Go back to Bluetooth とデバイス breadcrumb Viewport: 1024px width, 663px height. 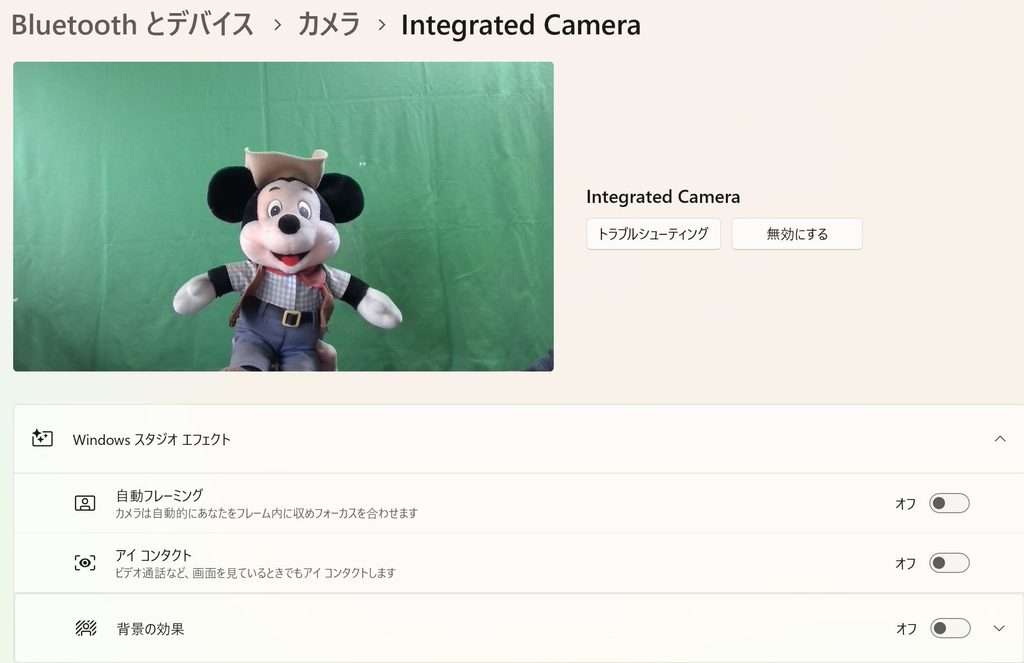133,25
